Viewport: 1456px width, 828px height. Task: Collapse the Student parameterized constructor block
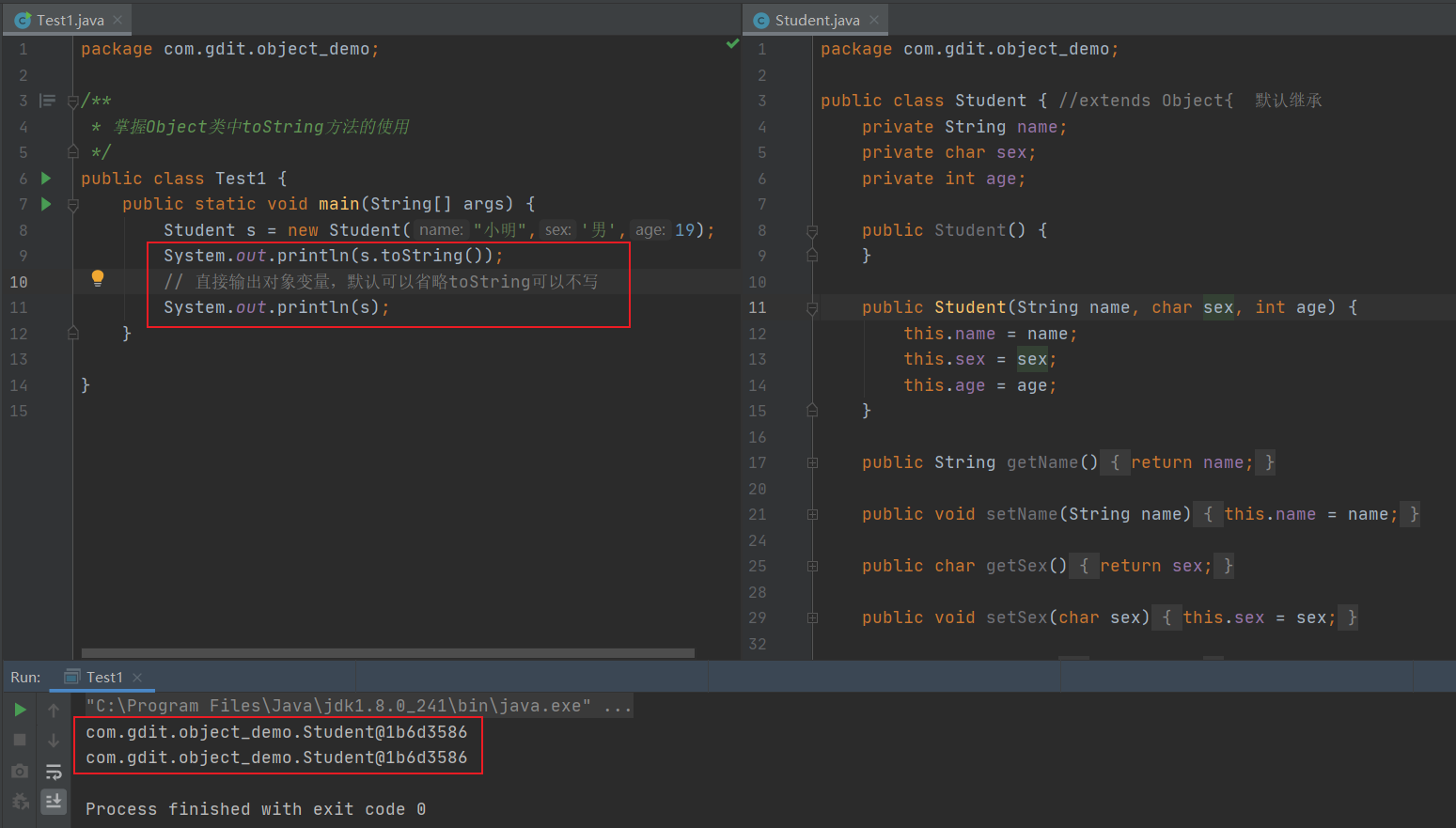click(812, 307)
